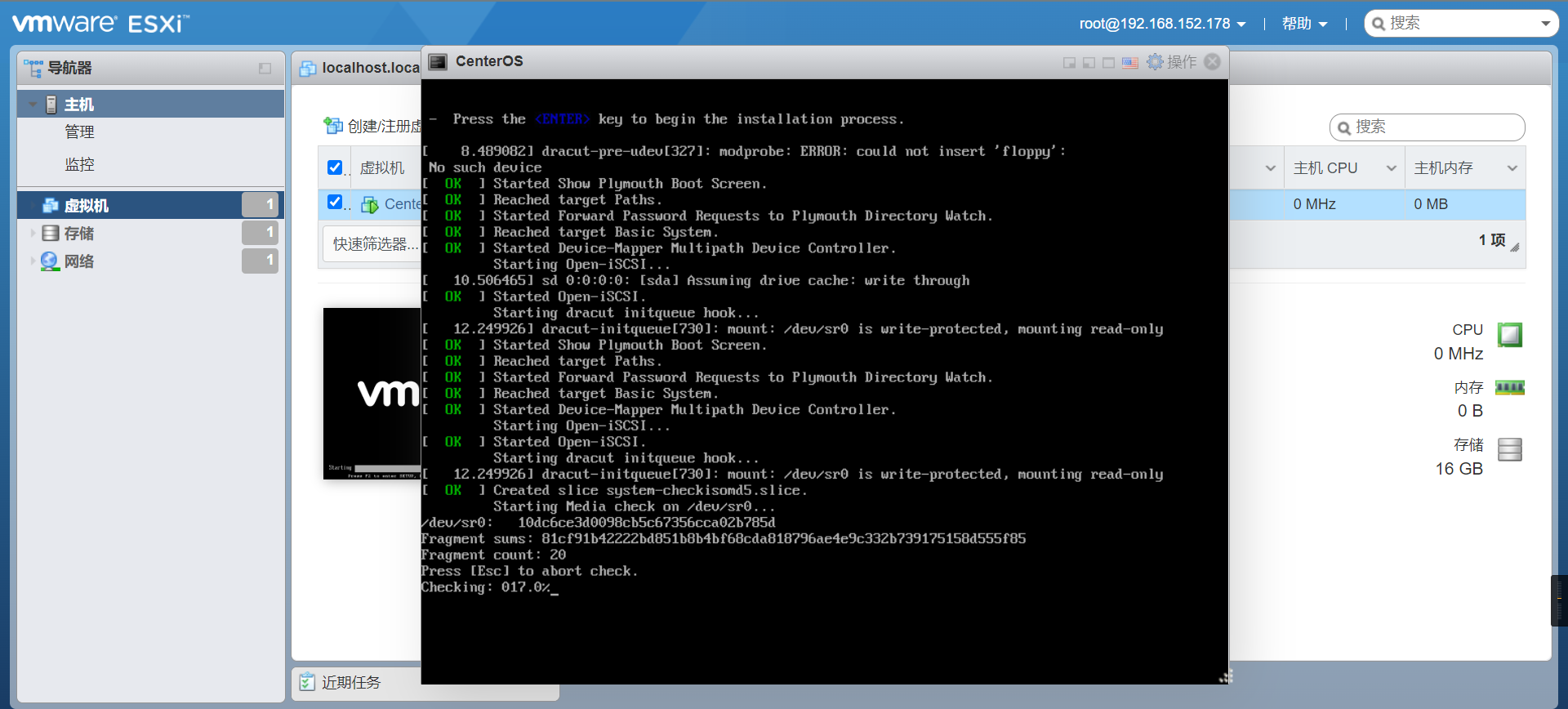1568x709 pixels.
Task: Open keyboard layout via US flag icon
Action: [1130, 63]
